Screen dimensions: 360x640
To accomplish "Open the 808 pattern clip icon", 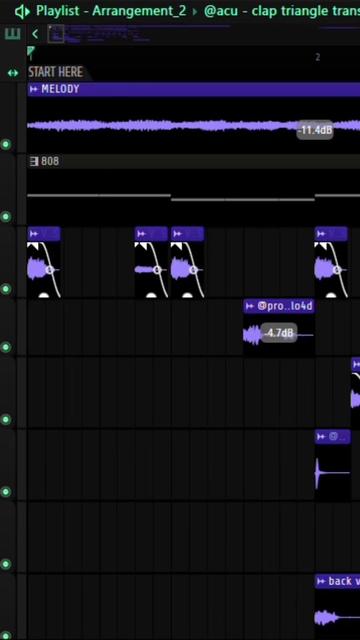I will point(34,162).
